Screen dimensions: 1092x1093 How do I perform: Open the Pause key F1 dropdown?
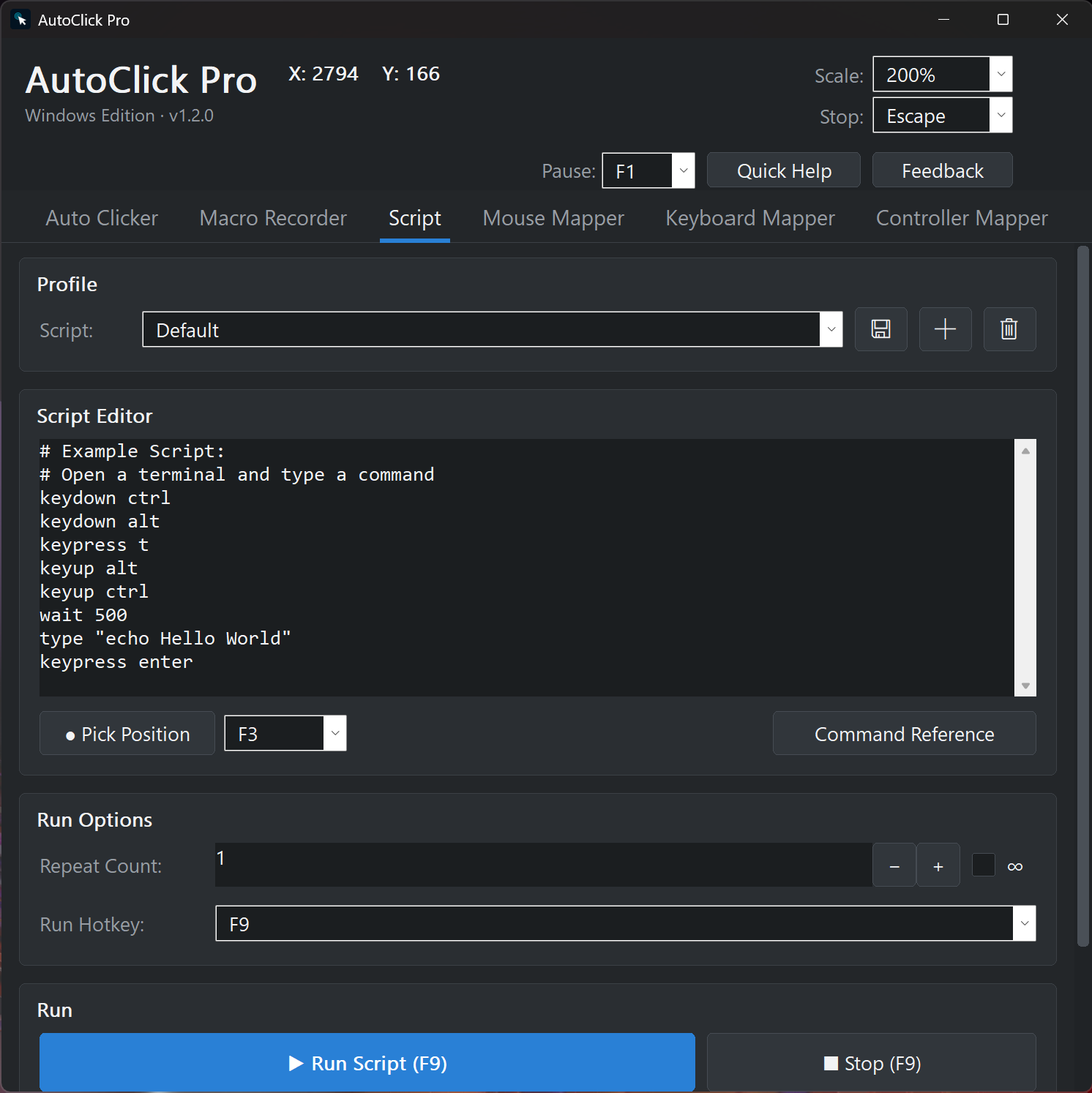648,170
